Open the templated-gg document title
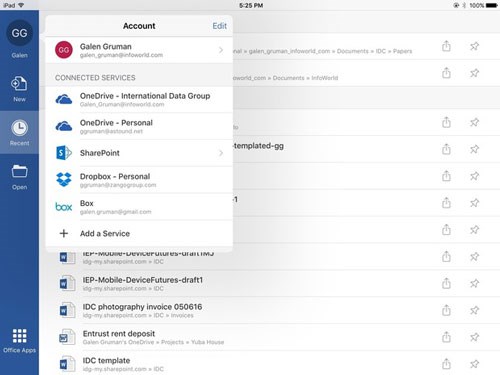The height and width of the screenshot is (375, 500). (258, 146)
